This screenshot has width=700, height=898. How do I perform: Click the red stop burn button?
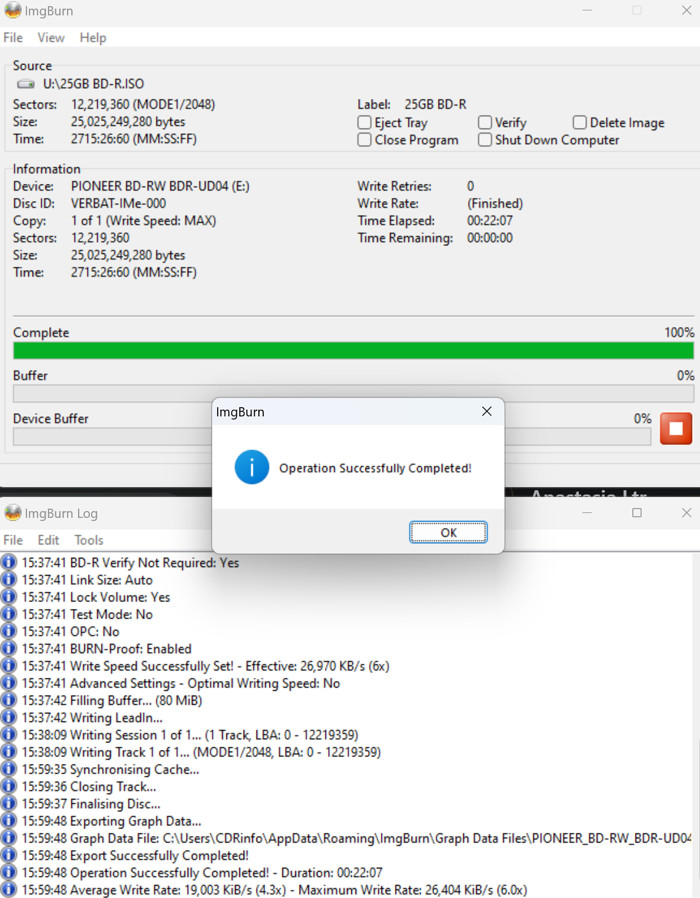point(676,428)
